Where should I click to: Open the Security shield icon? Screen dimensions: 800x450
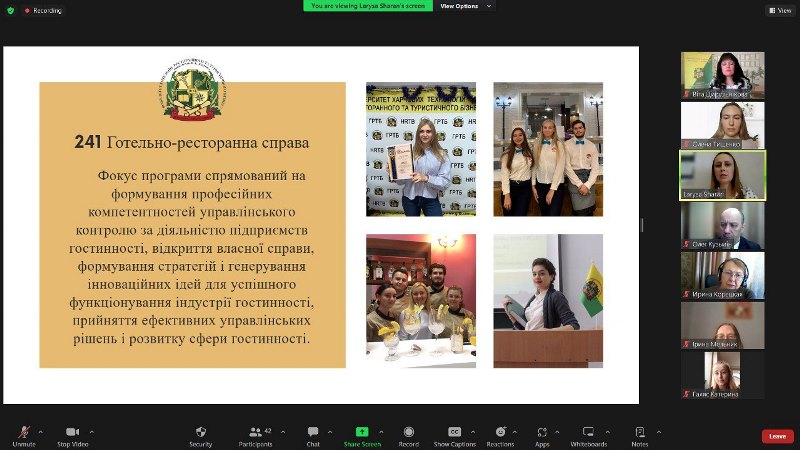tap(201, 432)
